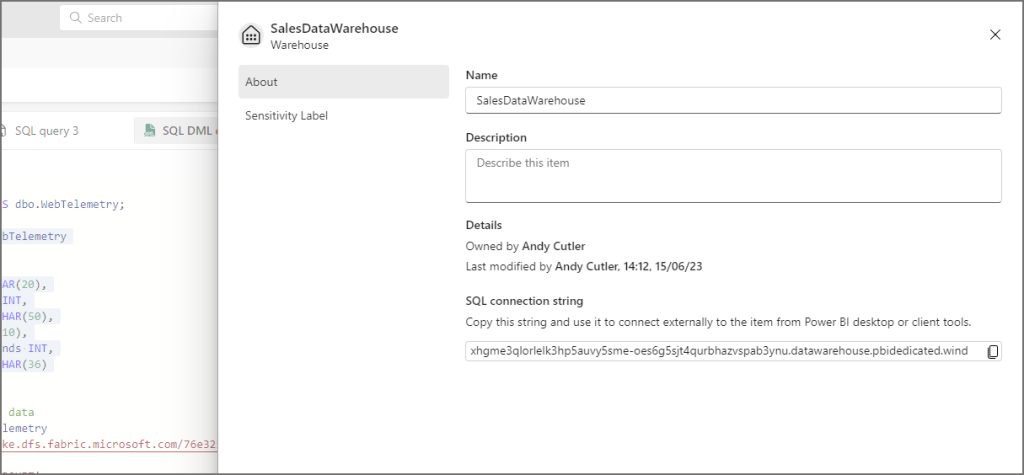Copy the SQL connection string

993,352
